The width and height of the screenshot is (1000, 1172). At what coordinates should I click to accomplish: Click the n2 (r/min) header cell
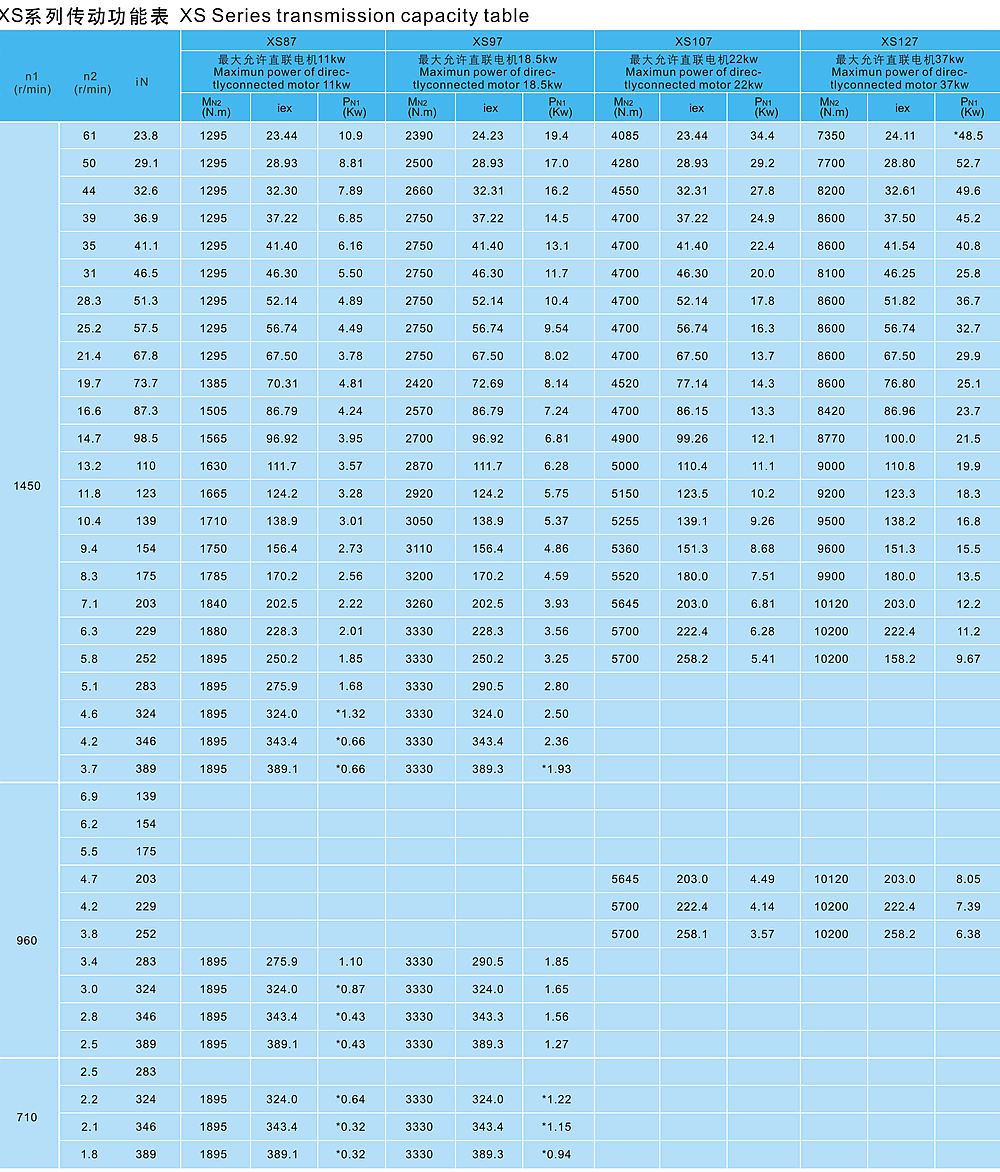click(x=91, y=82)
